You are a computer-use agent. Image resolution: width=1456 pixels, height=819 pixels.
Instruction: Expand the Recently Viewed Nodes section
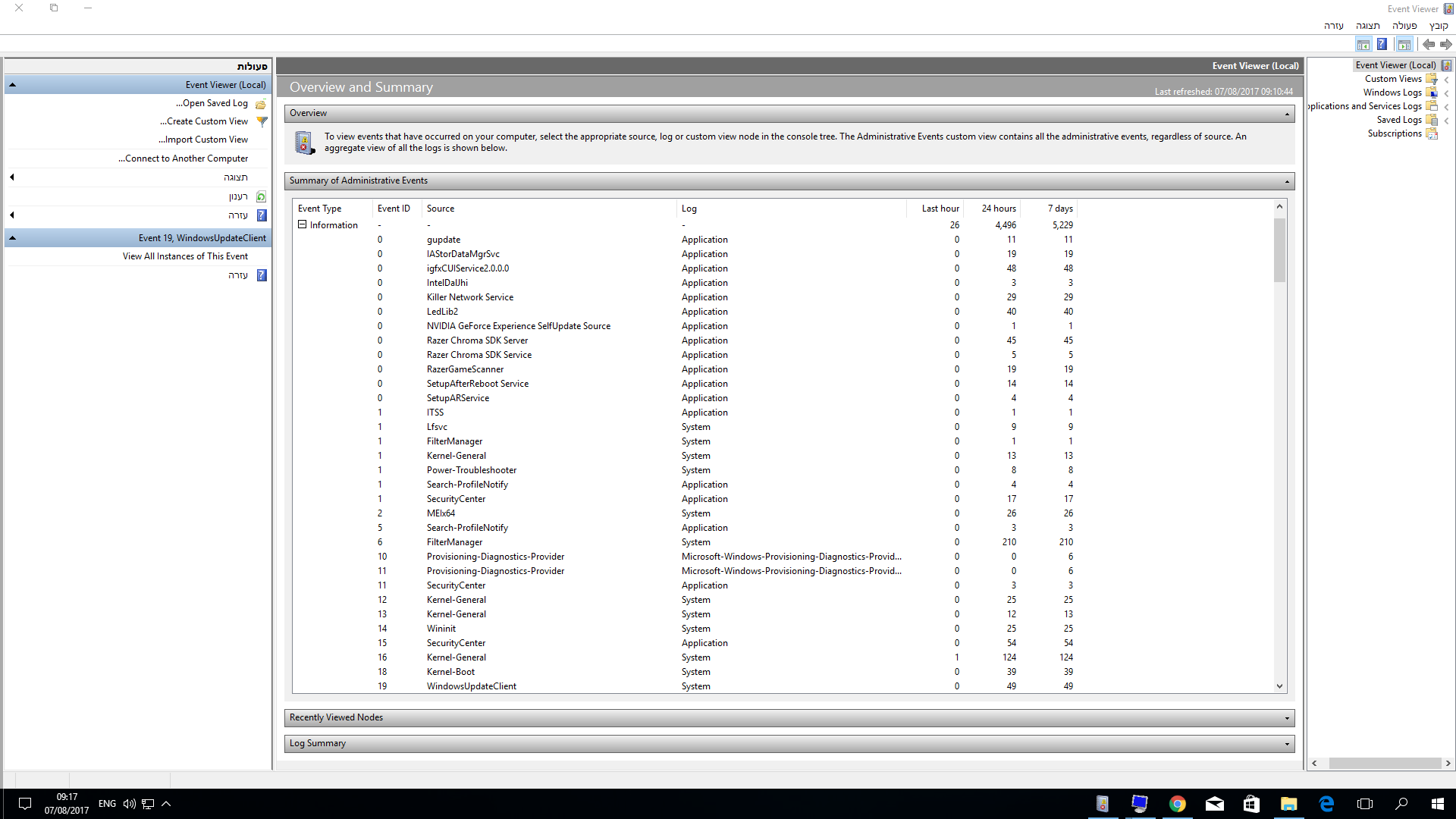pyautogui.click(x=1287, y=718)
